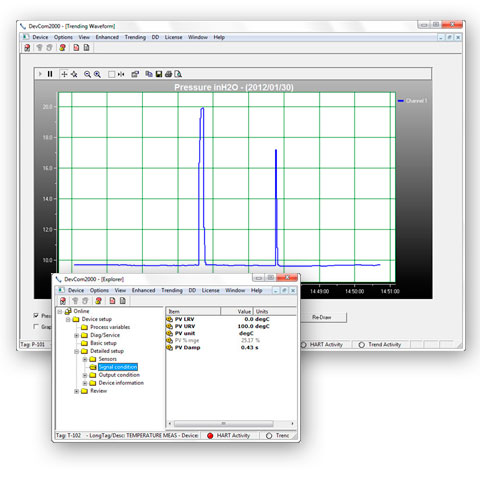Screen dimensions: 480x480
Task: Collapse the Detailed setup folder
Action: tap(76, 351)
